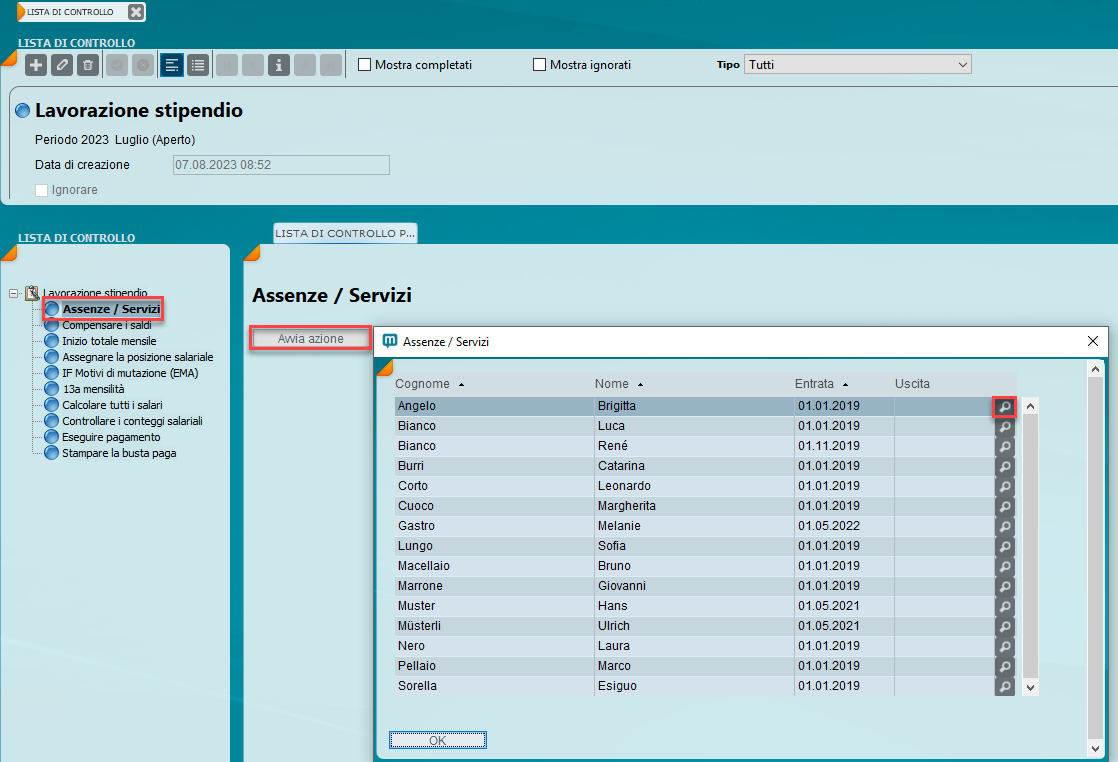Open magnifier icon for Angelo Brigitta
The height and width of the screenshot is (762, 1118).
[x=1004, y=407]
